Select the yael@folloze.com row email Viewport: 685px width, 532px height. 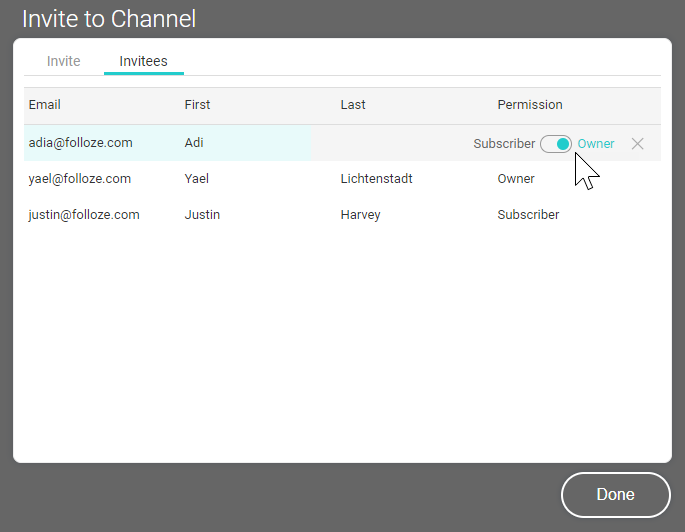pos(80,179)
